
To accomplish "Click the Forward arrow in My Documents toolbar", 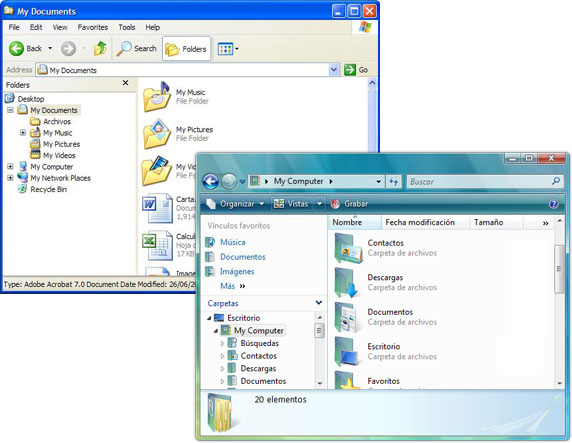I will pos(68,49).
